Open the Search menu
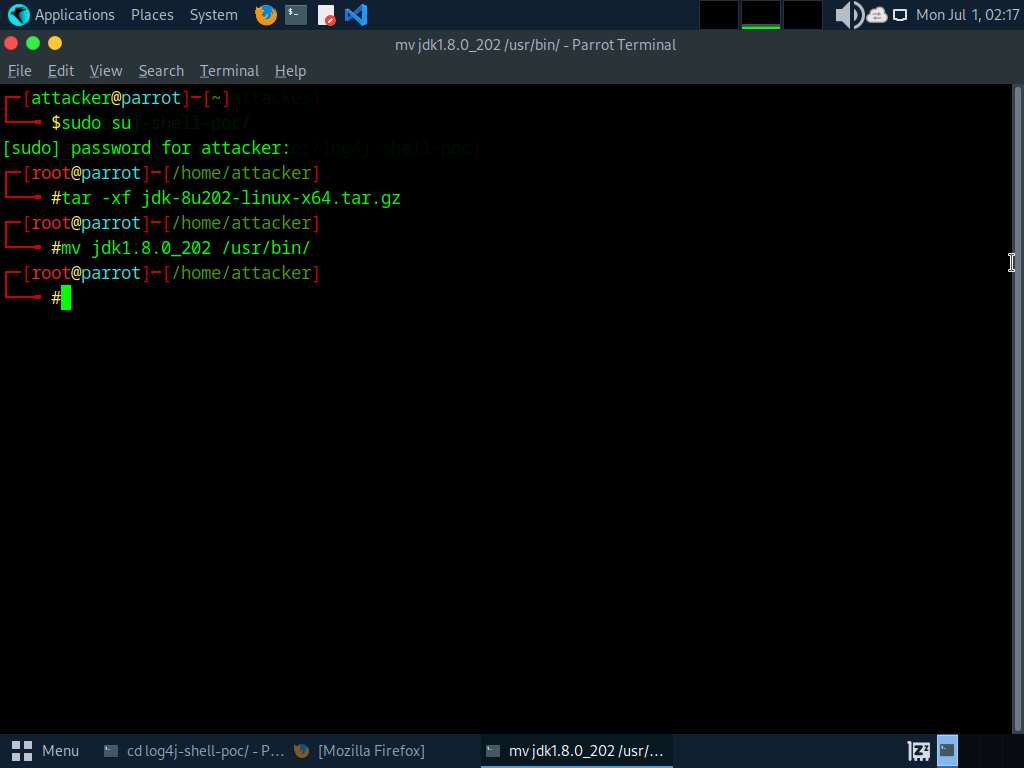Screen dimensions: 1024x768 tap(161, 71)
